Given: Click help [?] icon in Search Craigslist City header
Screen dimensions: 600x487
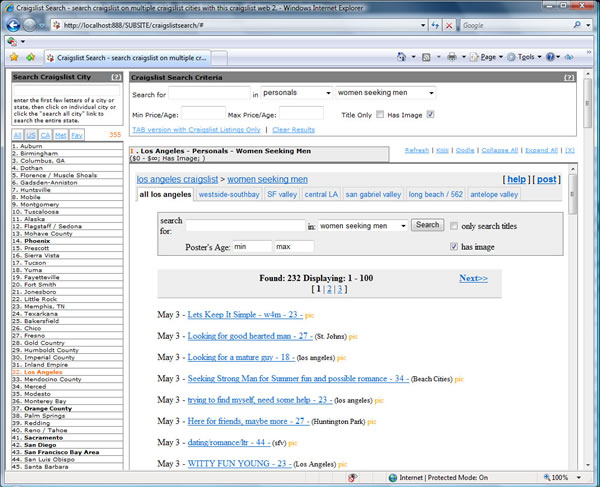Looking at the screenshot, I should coord(116,77).
